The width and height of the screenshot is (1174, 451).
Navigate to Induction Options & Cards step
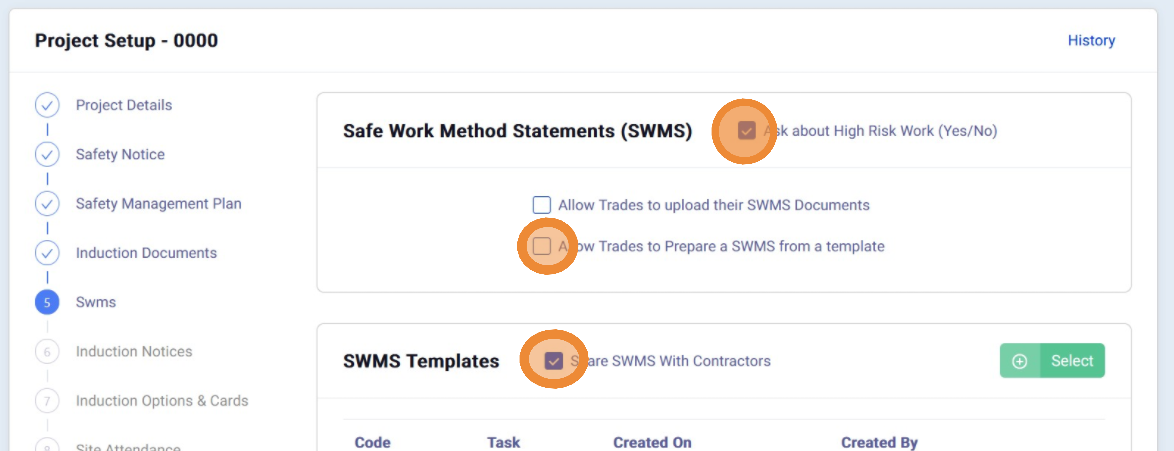(161, 400)
